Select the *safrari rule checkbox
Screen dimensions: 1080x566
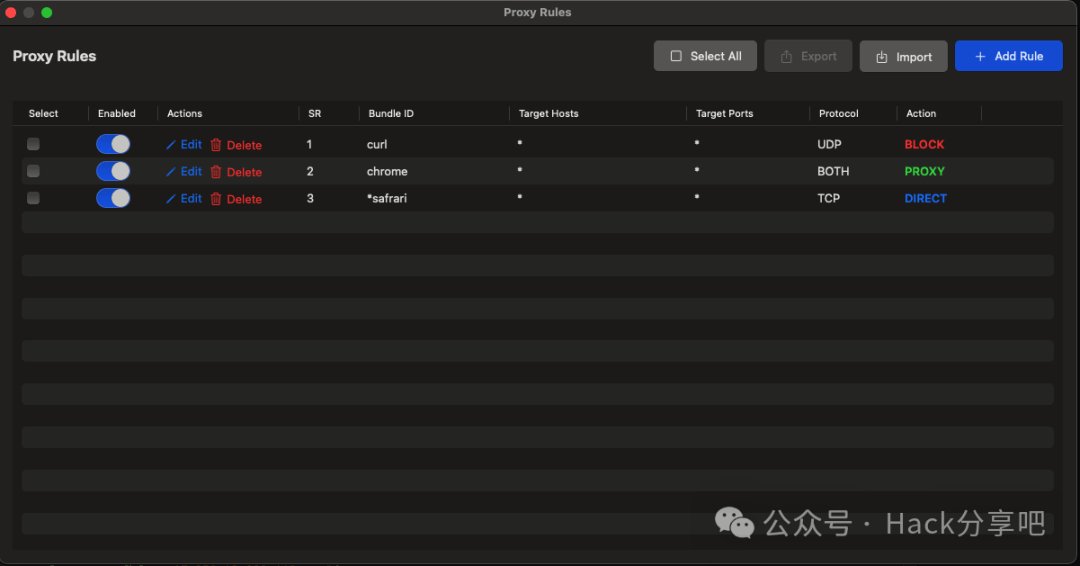pyautogui.click(x=33, y=198)
